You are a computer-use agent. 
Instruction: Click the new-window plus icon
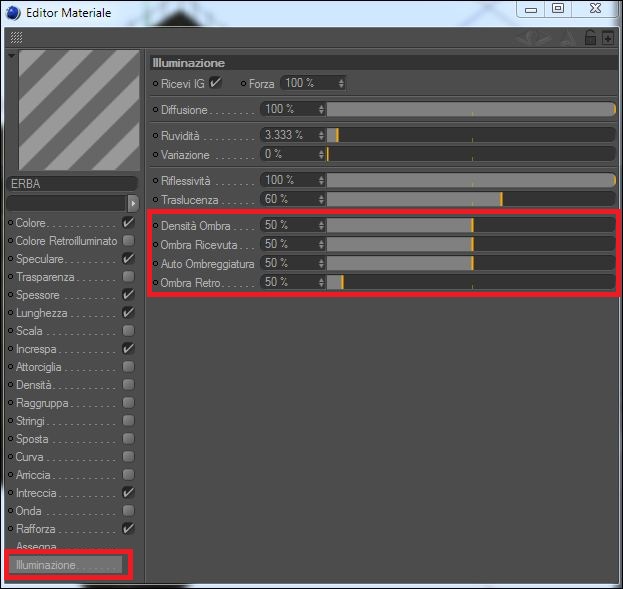[x=608, y=38]
